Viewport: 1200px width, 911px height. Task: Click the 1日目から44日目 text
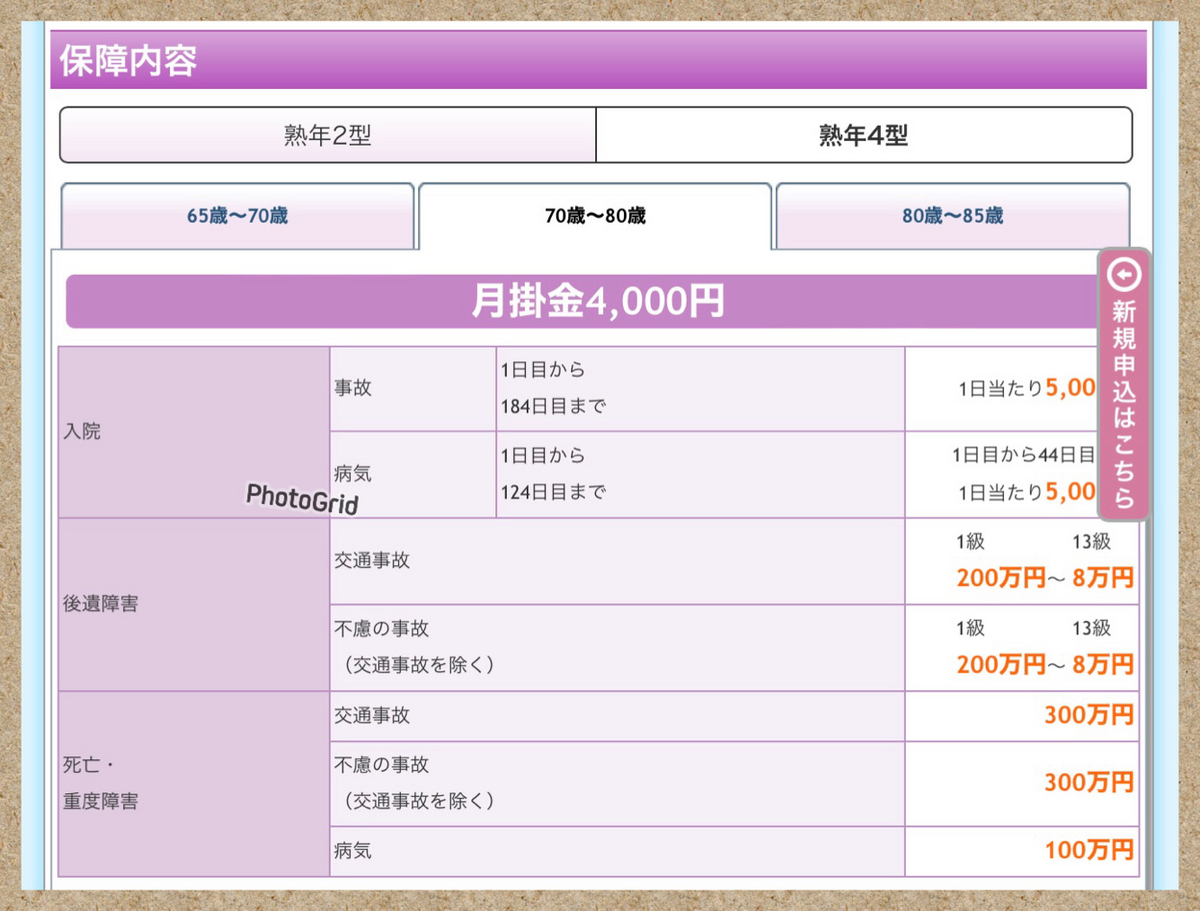pyautogui.click(x=1024, y=455)
